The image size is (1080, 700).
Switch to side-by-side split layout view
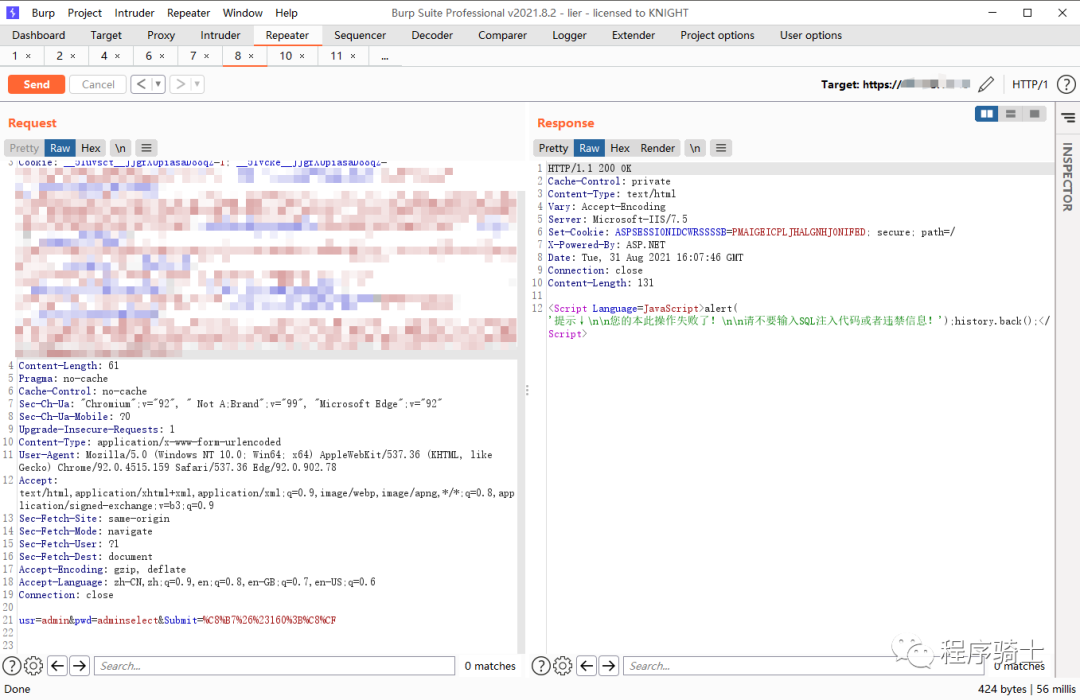pyautogui.click(x=987, y=114)
